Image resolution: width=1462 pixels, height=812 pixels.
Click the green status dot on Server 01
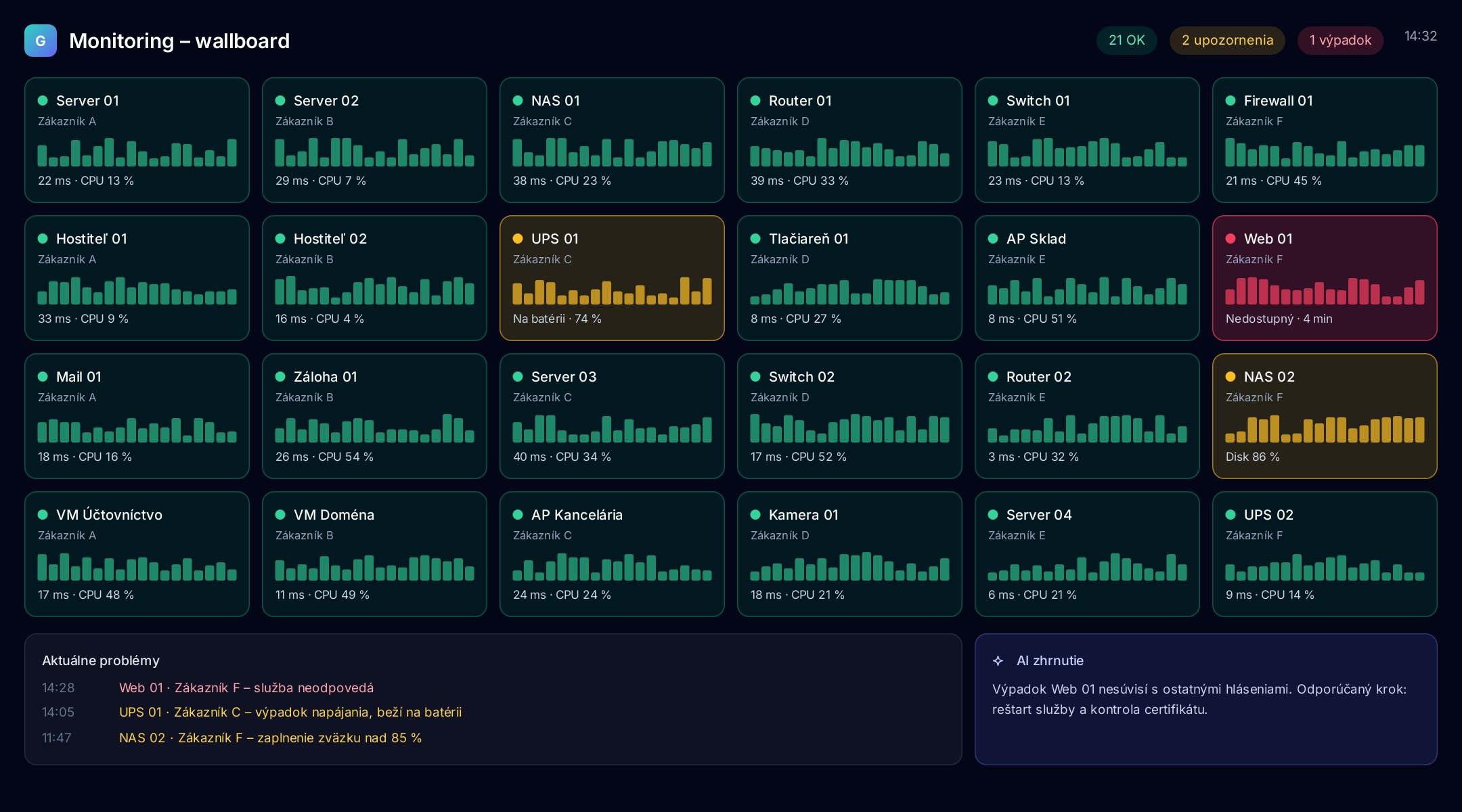click(43, 100)
